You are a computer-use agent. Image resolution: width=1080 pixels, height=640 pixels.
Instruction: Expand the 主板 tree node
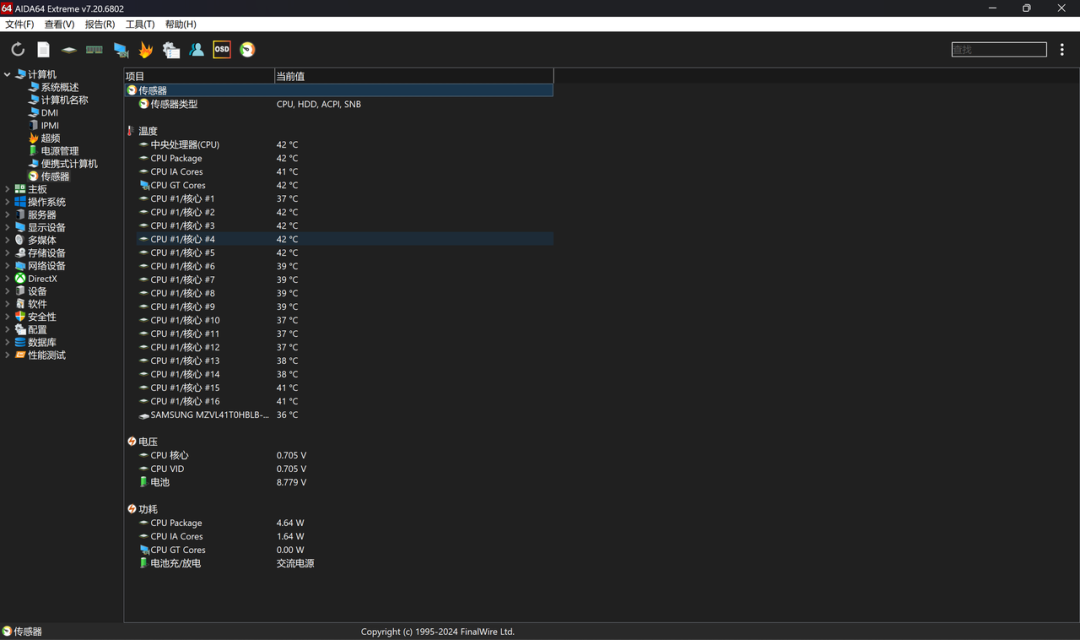coord(7,189)
